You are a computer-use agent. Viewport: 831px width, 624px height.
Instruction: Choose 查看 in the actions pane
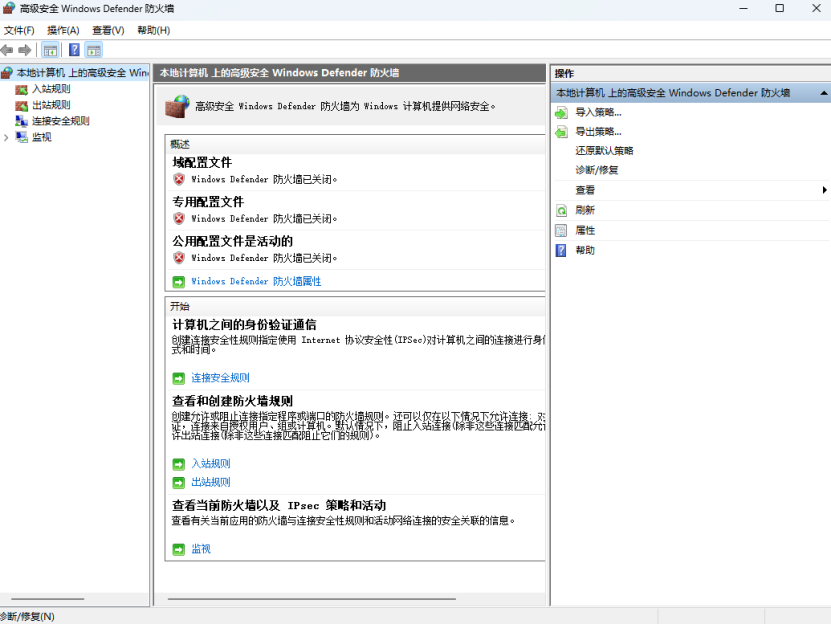tap(585, 190)
